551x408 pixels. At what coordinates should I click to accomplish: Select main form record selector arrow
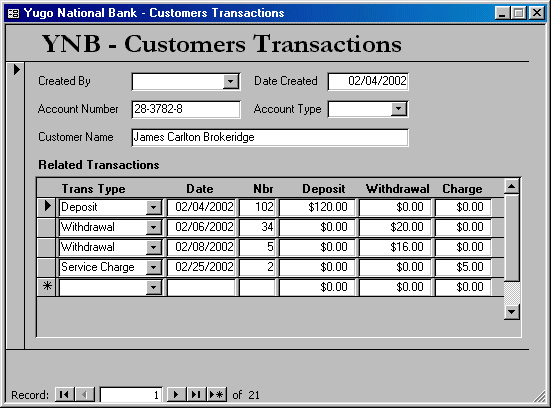click(16, 70)
